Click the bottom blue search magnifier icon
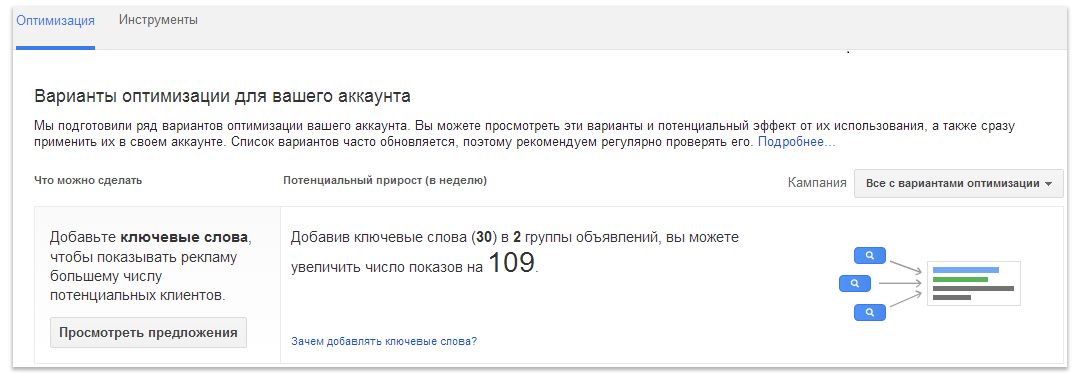 [x=870, y=312]
